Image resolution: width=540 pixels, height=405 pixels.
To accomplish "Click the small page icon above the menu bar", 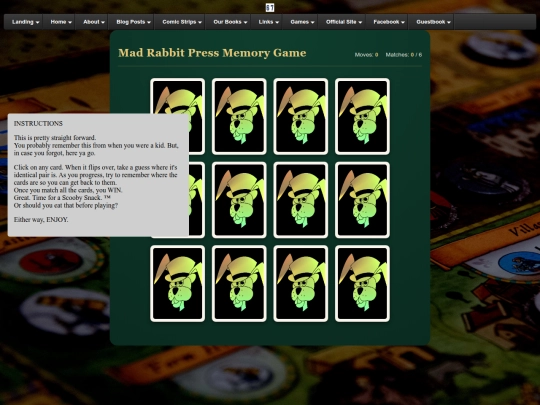I will point(270,7).
